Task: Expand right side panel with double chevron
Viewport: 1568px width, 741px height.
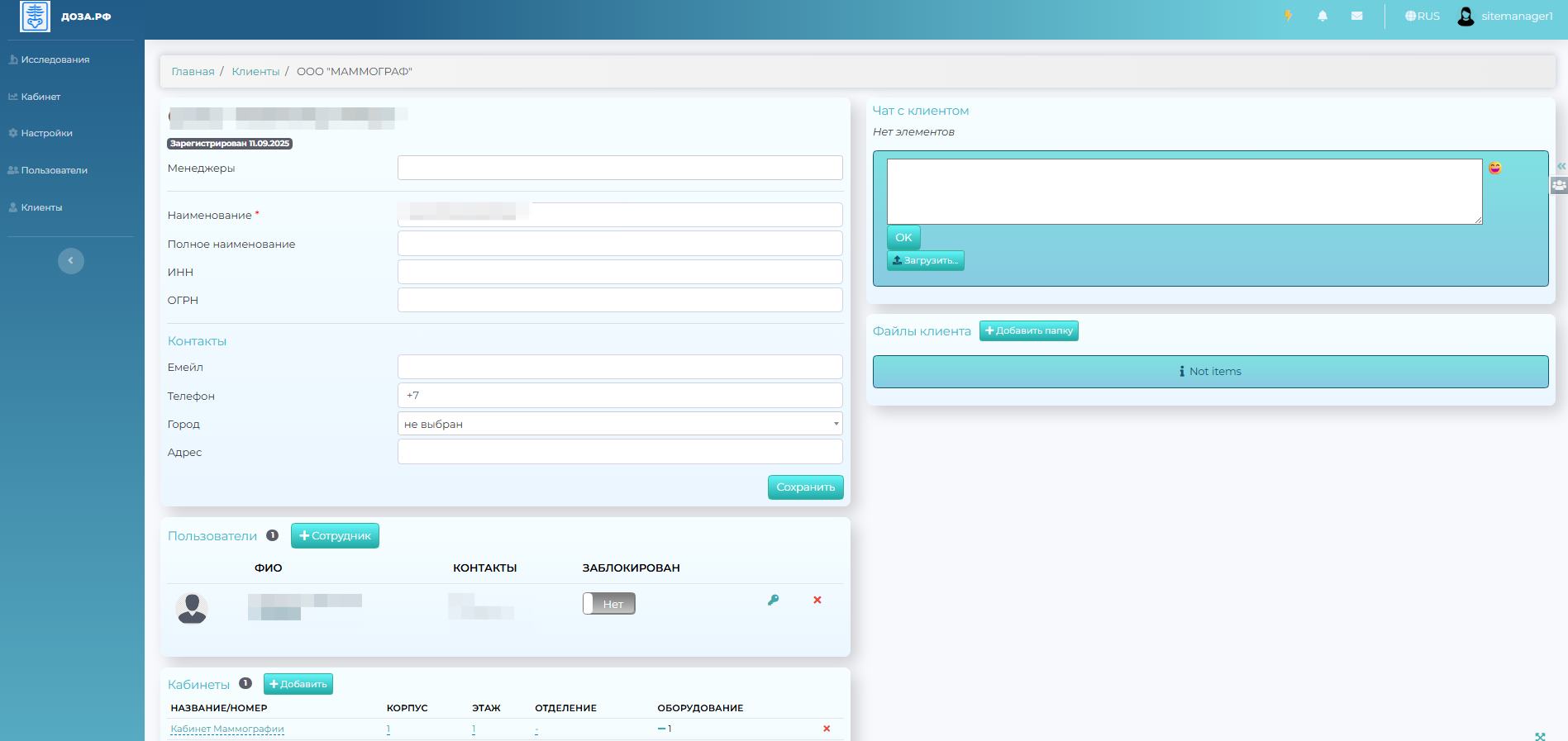Action: coord(1561,166)
